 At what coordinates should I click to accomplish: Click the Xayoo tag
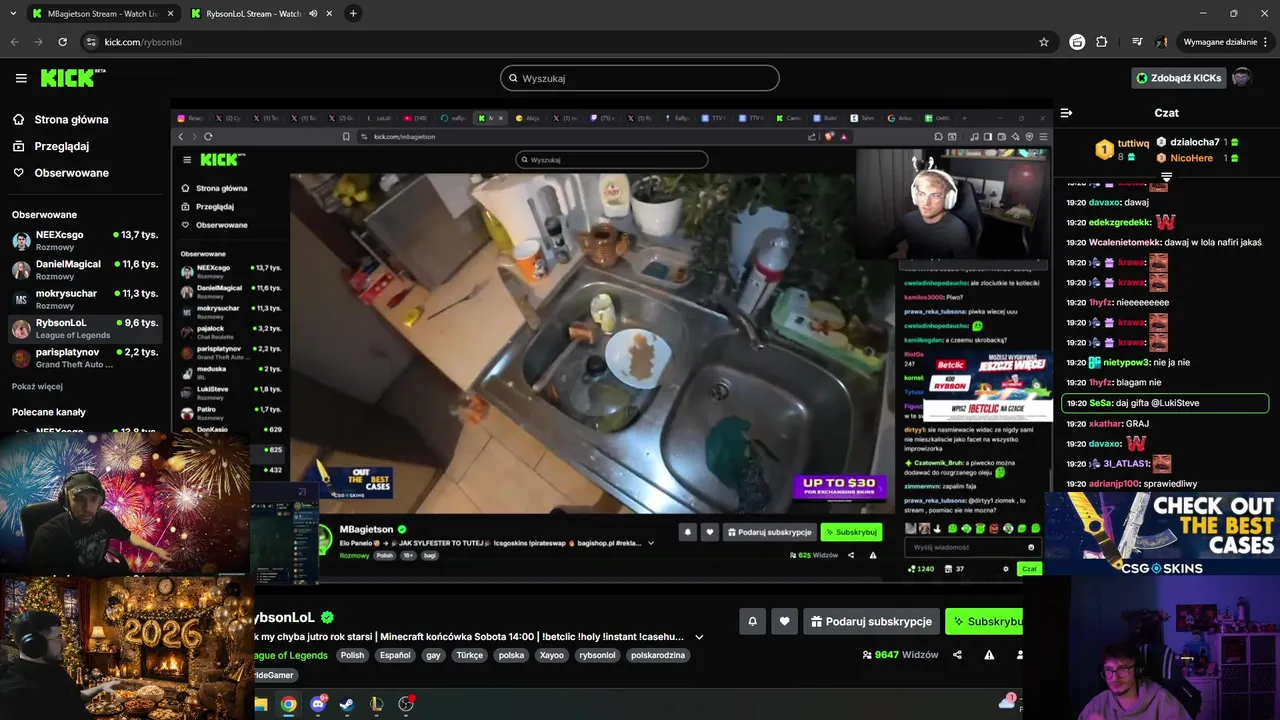(551, 655)
